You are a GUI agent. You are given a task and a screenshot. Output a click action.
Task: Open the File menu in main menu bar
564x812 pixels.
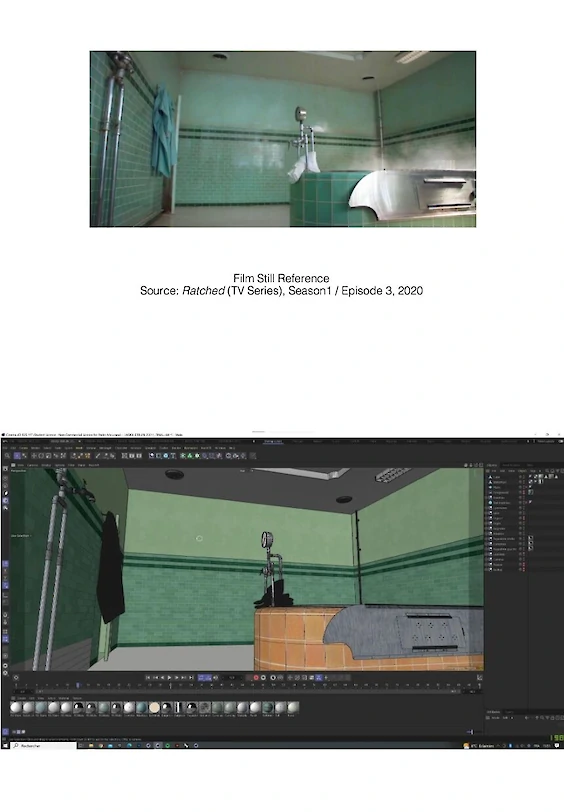click(x=5, y=448)
